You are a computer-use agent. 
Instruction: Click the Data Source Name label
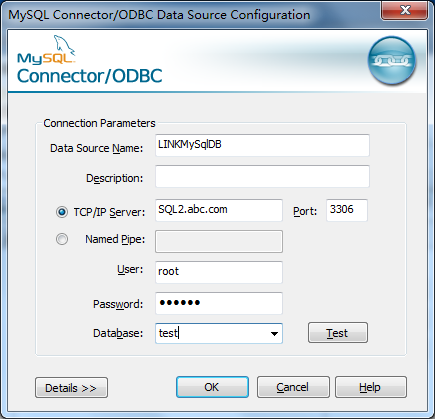pyautogui.click(x=96, y=148)
